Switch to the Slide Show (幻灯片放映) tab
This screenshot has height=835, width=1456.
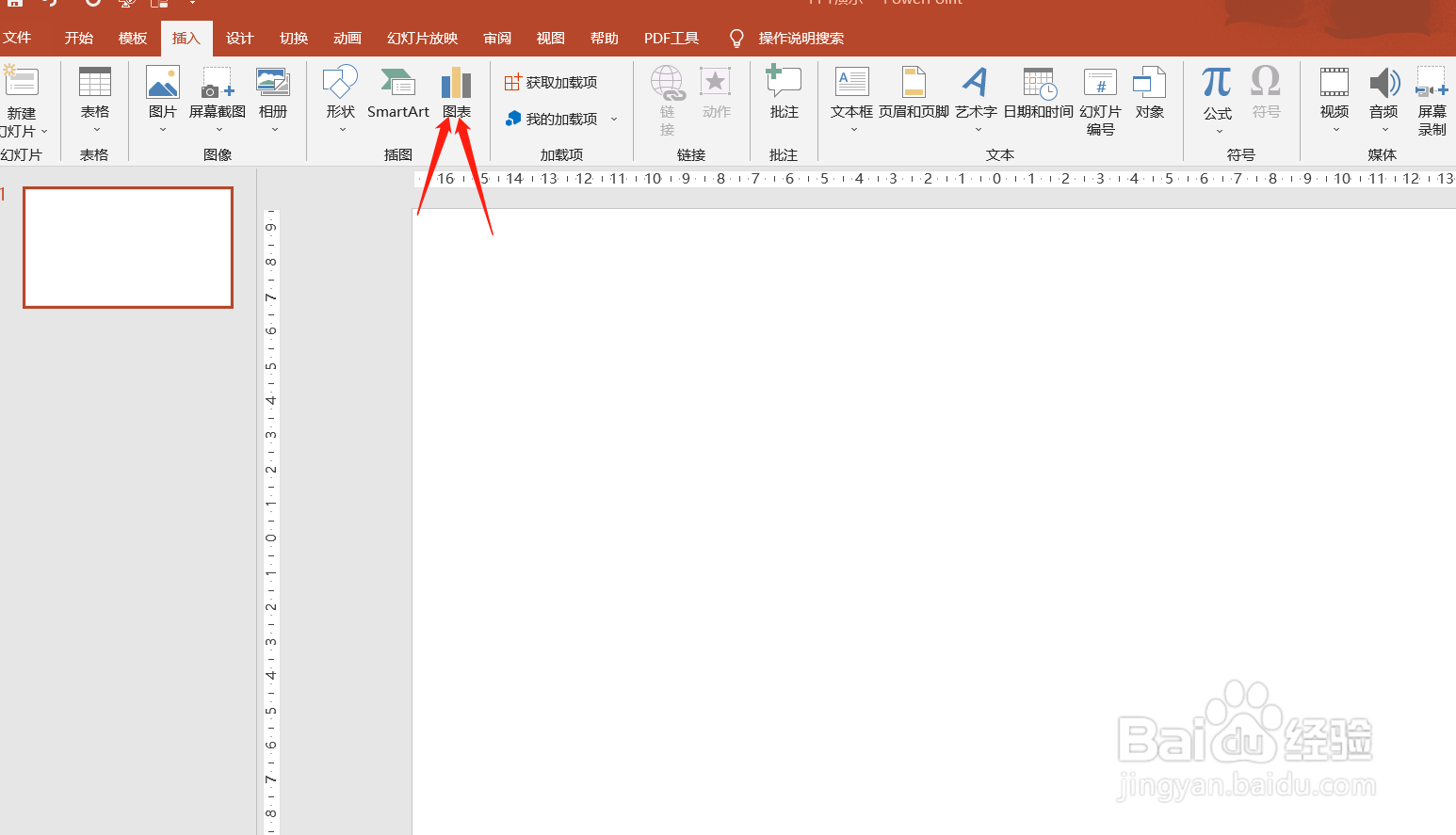point(423,39)
